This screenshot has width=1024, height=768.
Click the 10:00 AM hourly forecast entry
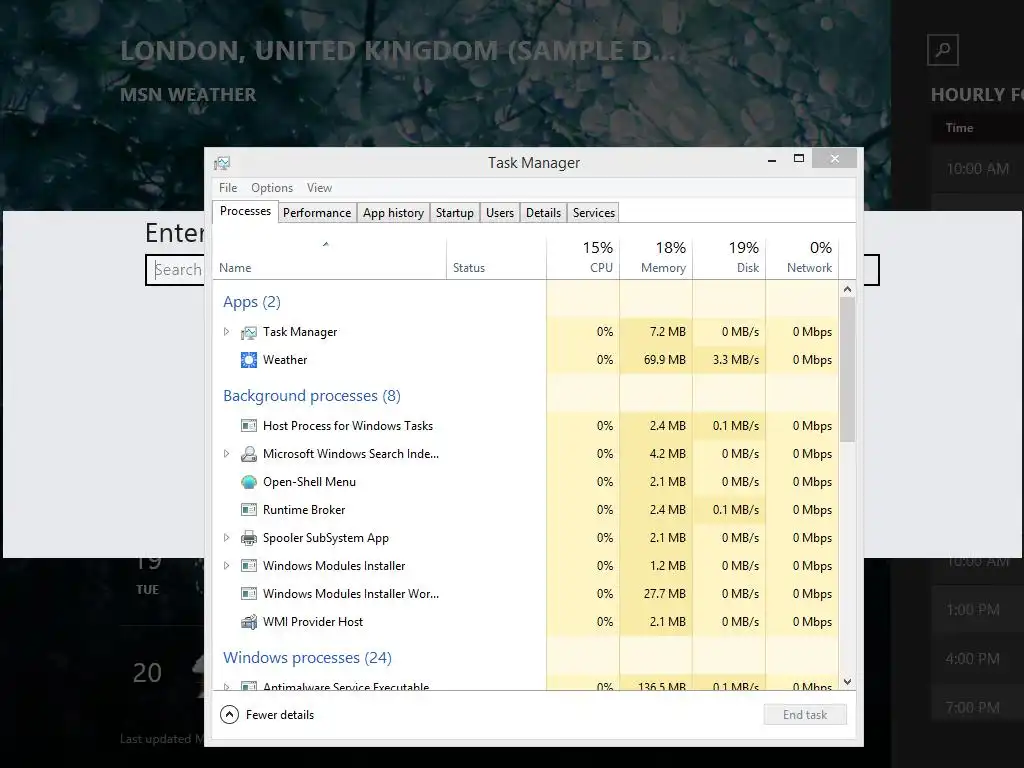[978, 169]
